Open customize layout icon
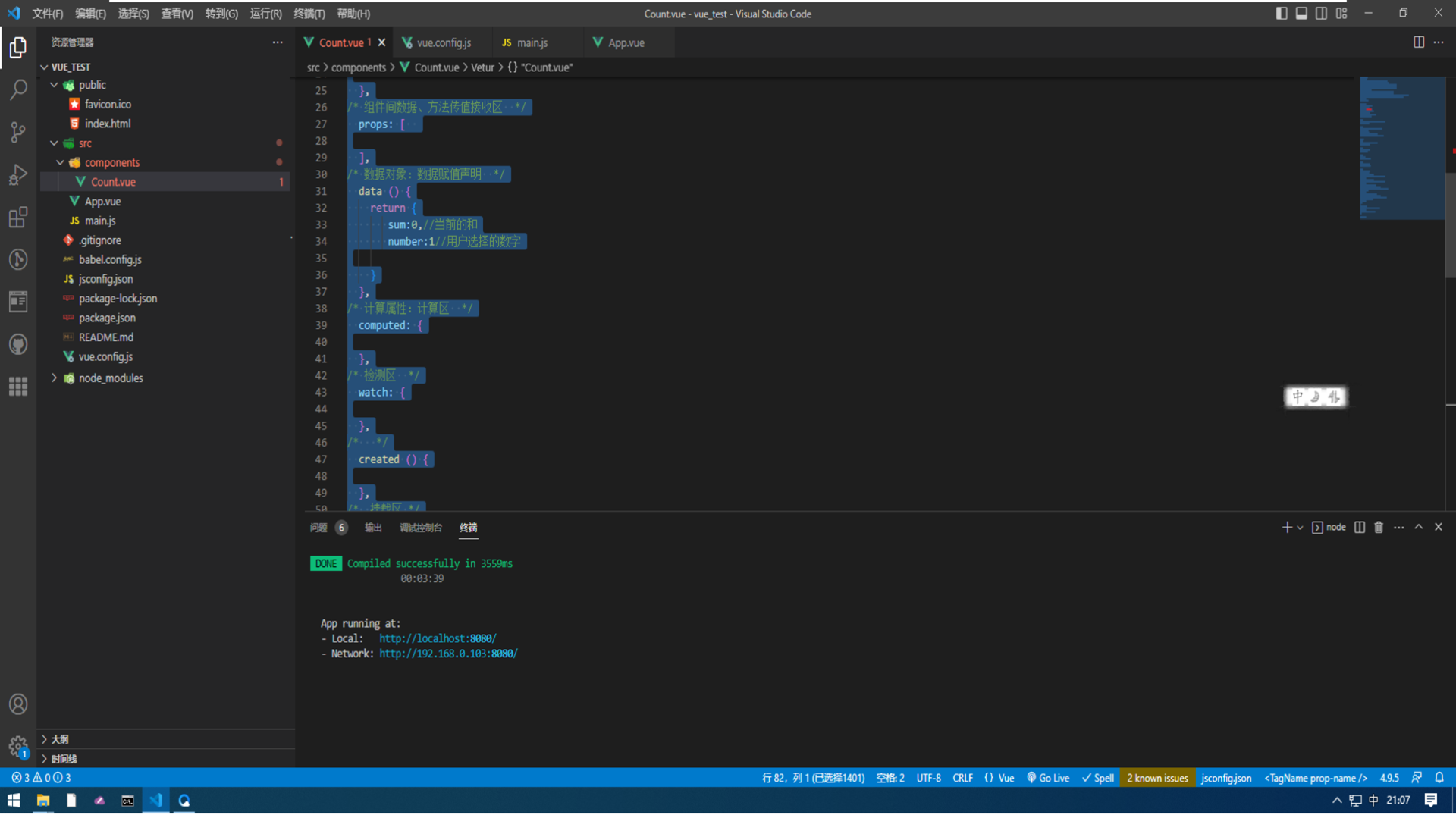Screen dimensions: 1456x815 [1341, 14]
